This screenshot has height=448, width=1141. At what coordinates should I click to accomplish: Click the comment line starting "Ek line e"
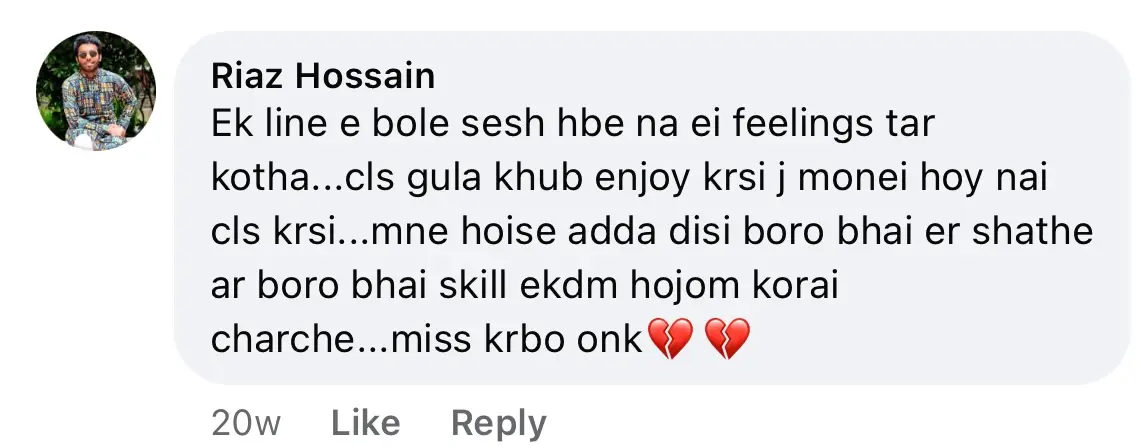pos(573,126)
